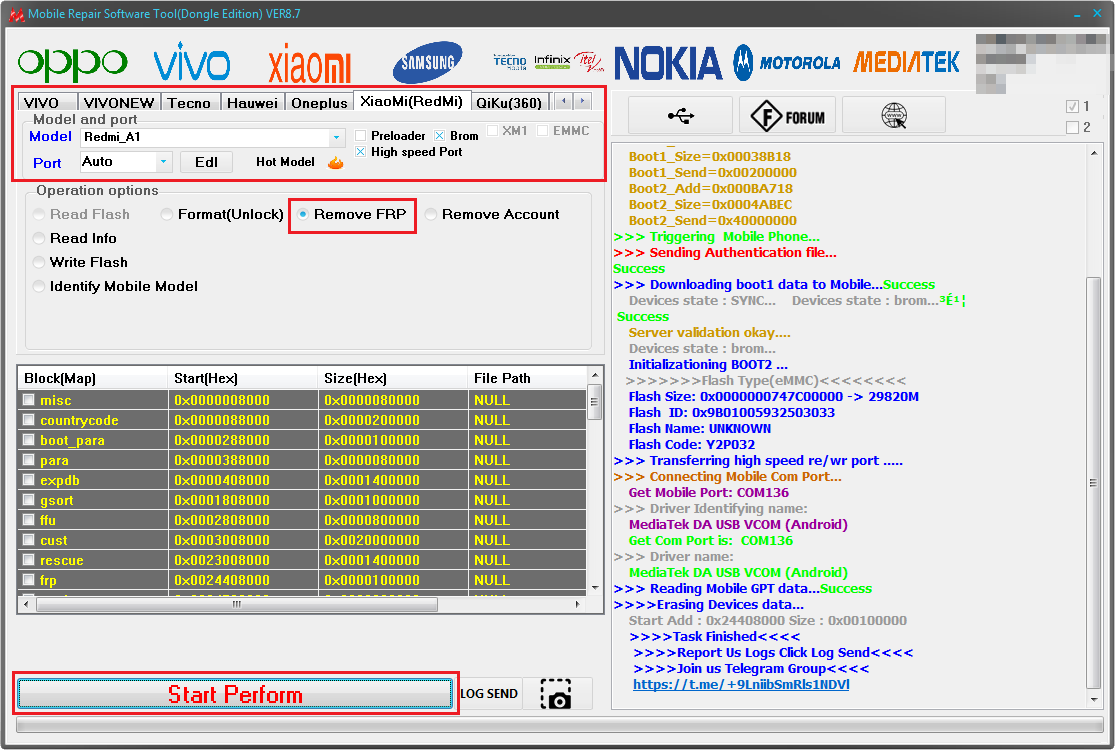Image resolution: width=1115 pixels, height=750 pixels.
Task: Switch to the Hauwei tab
Action: coord(252,103)
